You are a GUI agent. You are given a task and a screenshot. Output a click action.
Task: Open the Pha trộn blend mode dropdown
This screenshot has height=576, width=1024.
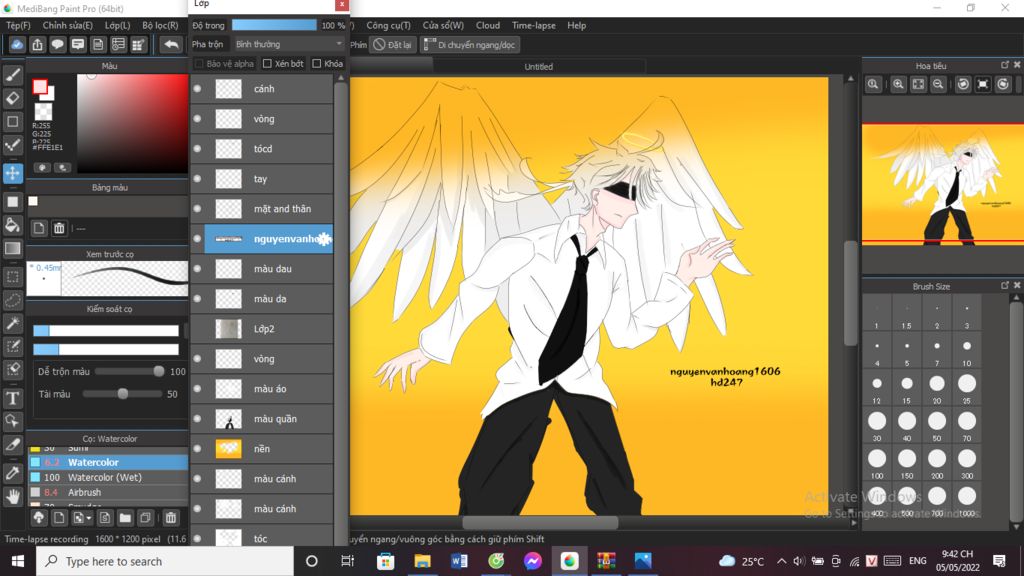point(289,44)
